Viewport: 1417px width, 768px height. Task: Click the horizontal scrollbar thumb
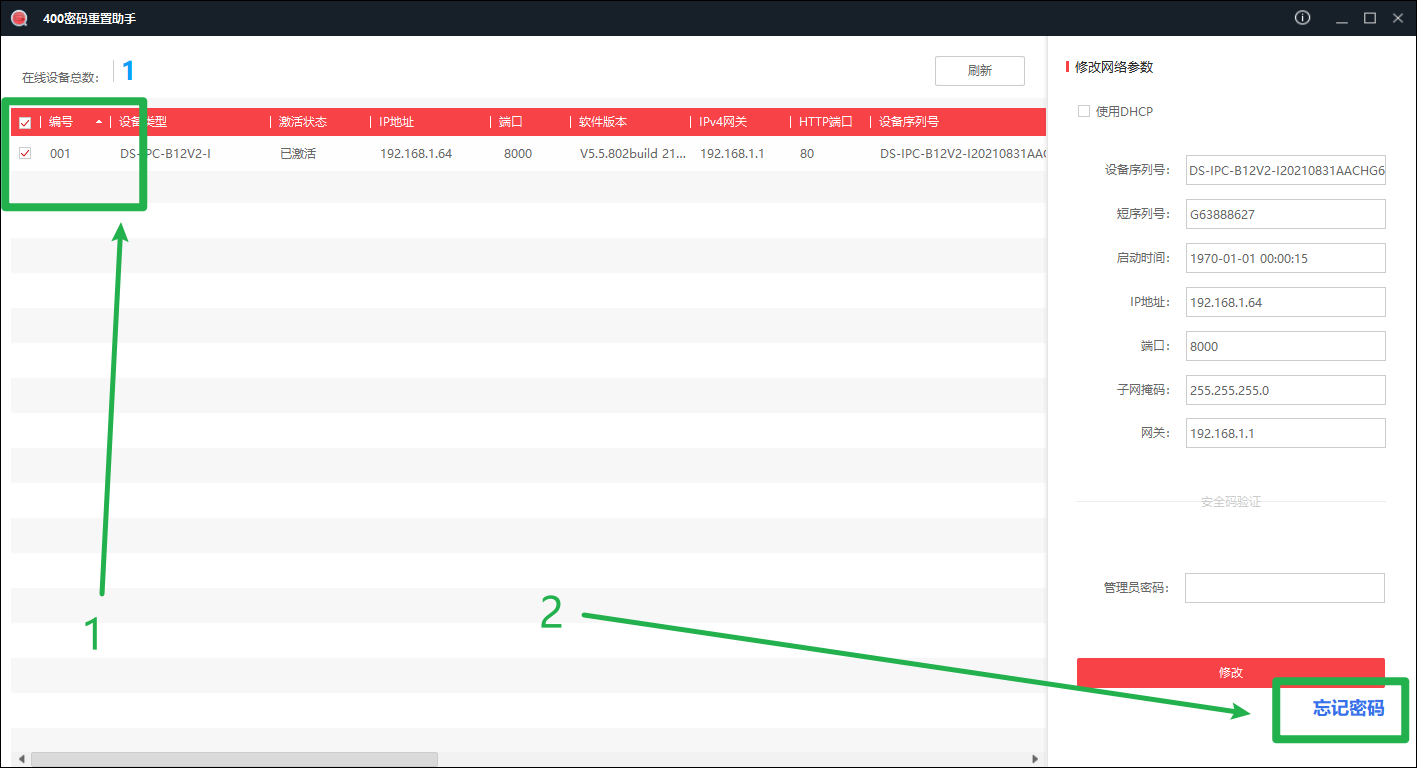(x=234, y=759)
